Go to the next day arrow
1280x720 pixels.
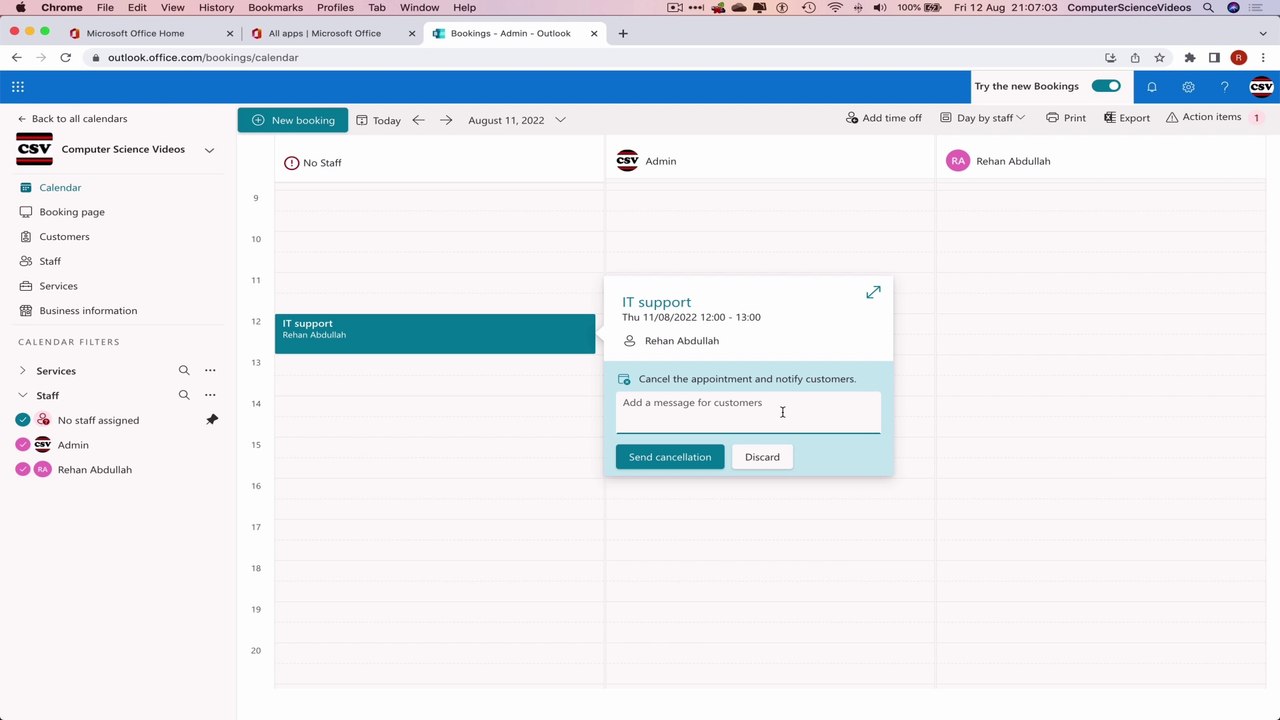pos(446,120)
